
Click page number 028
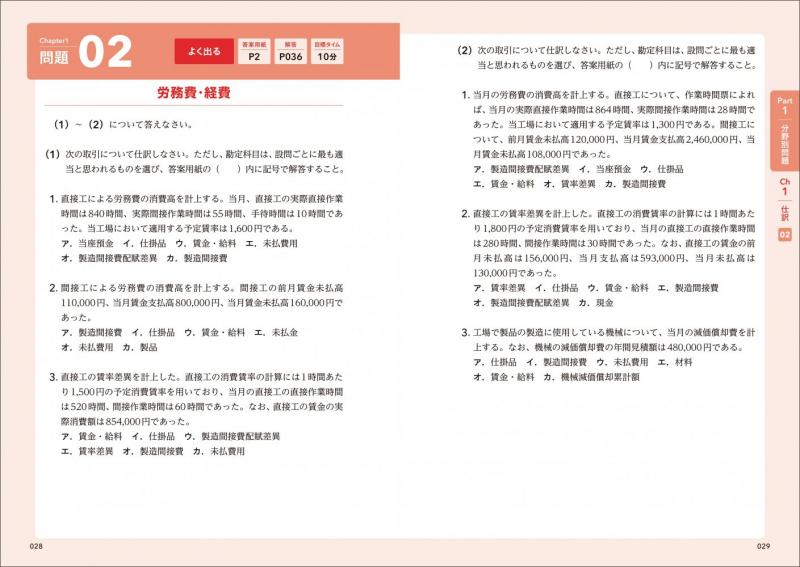[36, 546]
